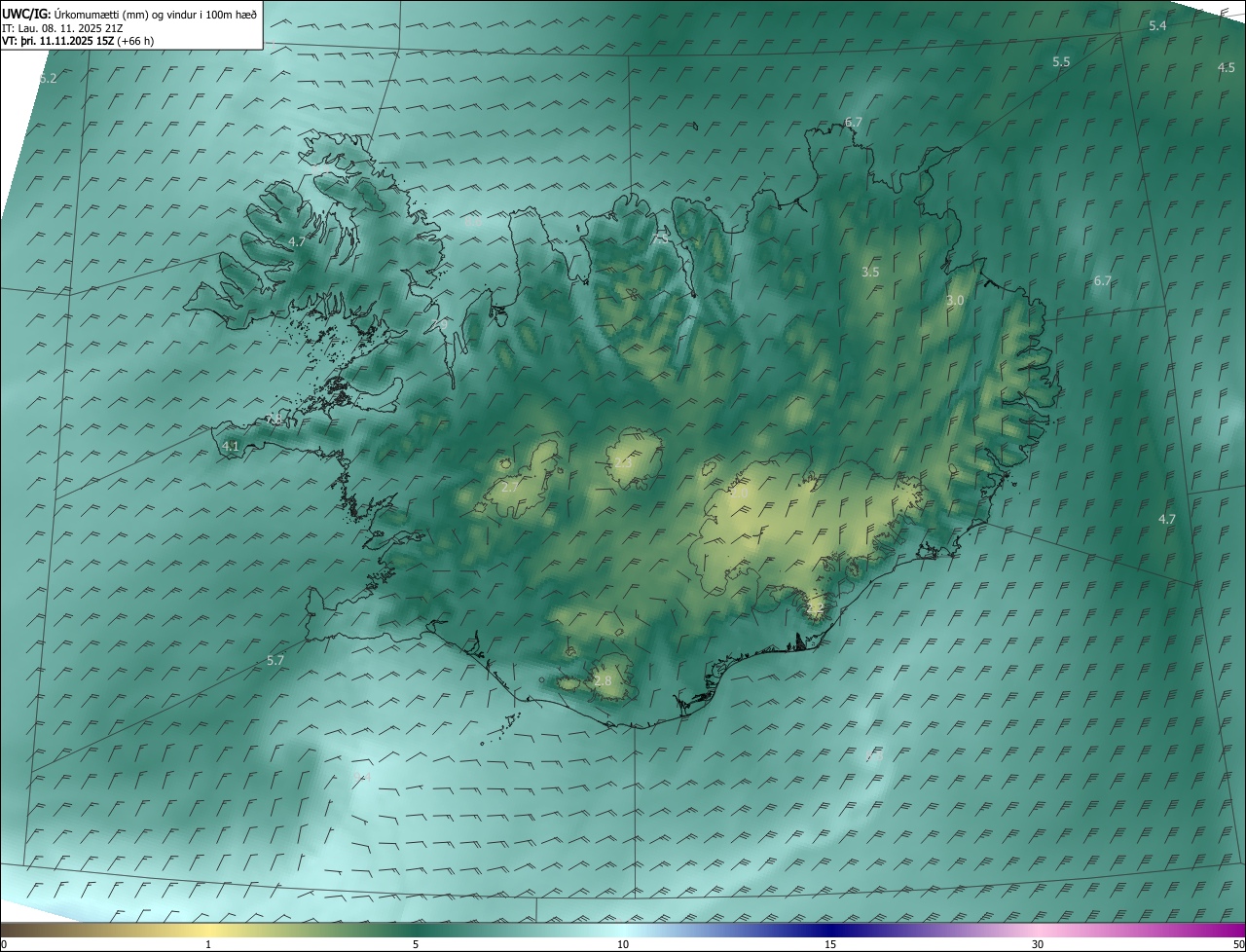Click the 2.8 value label
Viewport: 1246px width, 952px height.
[x=603, y=681]
